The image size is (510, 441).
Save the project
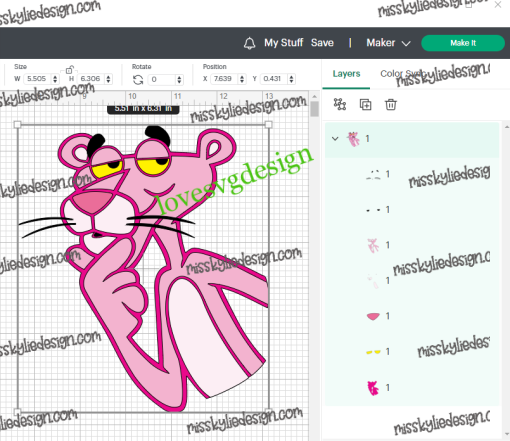[x=322, y=43]
